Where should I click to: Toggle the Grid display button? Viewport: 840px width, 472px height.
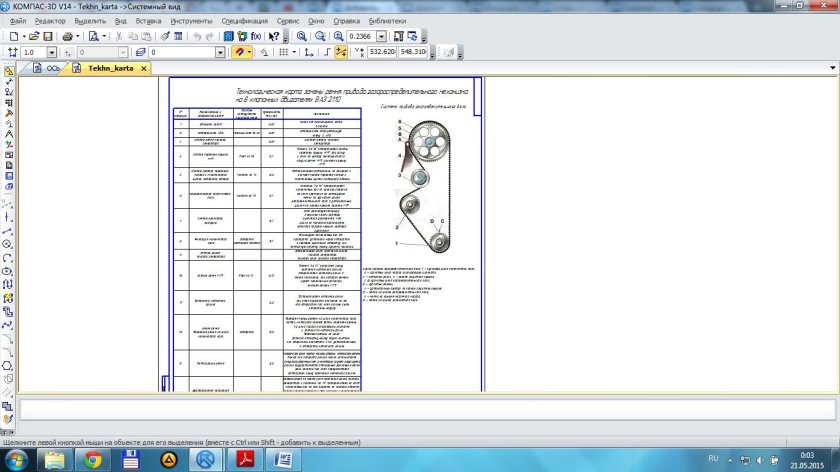[284, 51]
